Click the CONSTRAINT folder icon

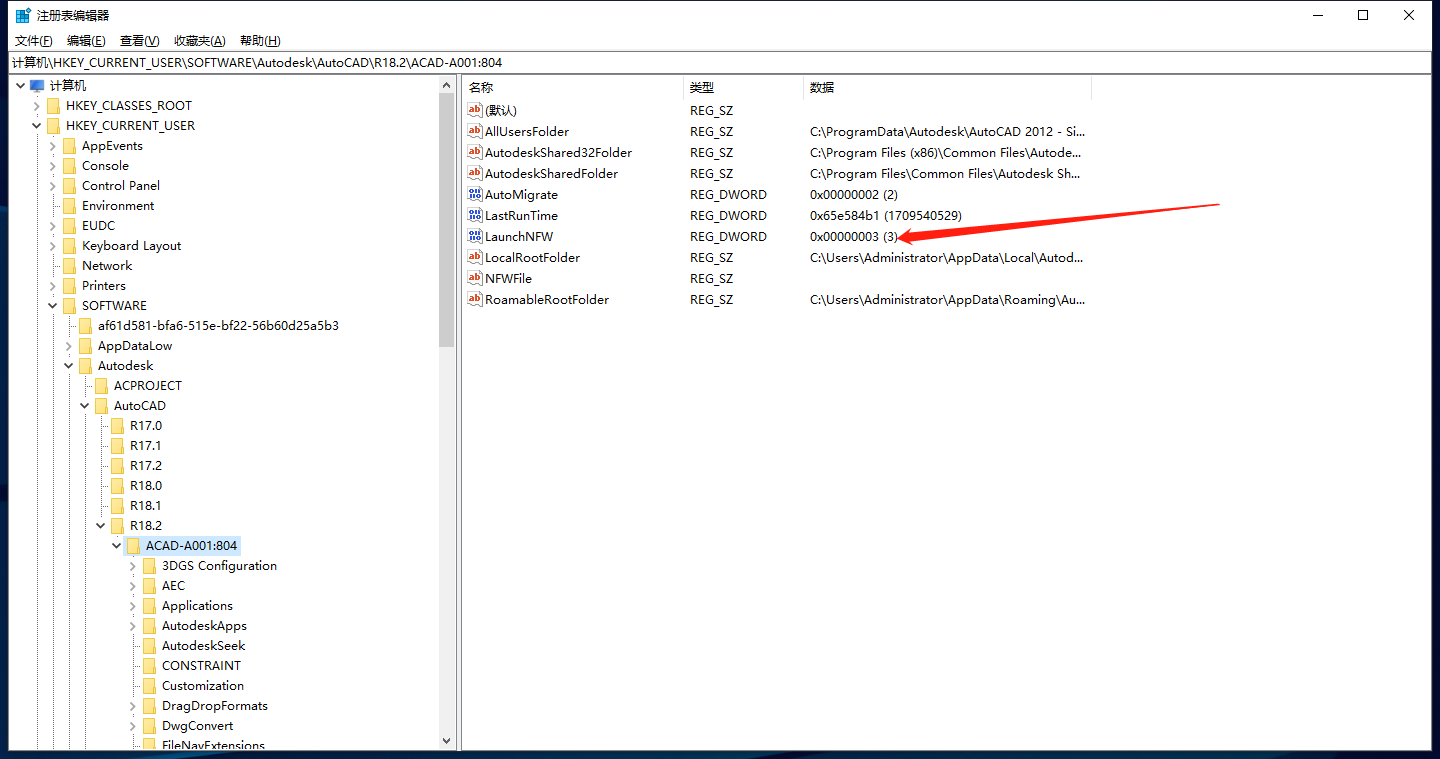tap(149, 666)
